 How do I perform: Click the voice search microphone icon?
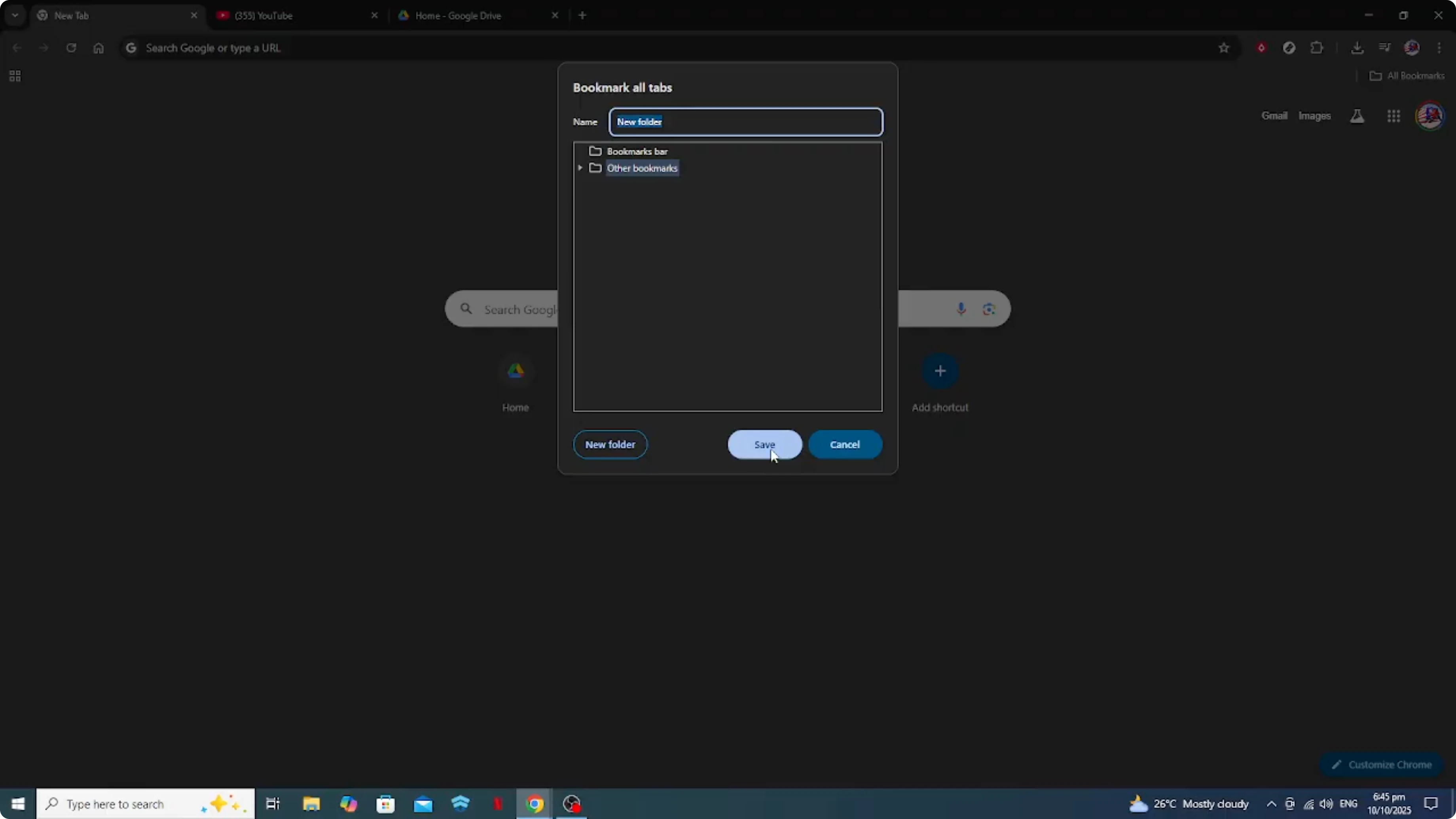pos(961,308)
